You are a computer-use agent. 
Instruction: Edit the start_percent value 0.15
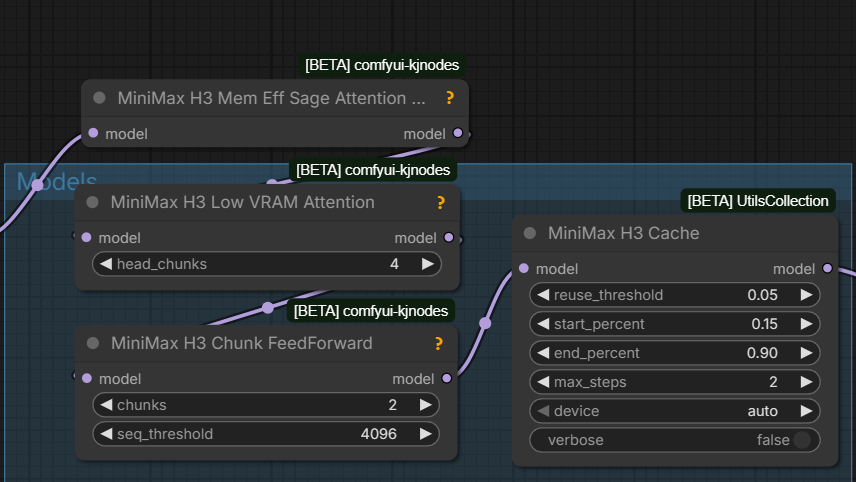764,324
